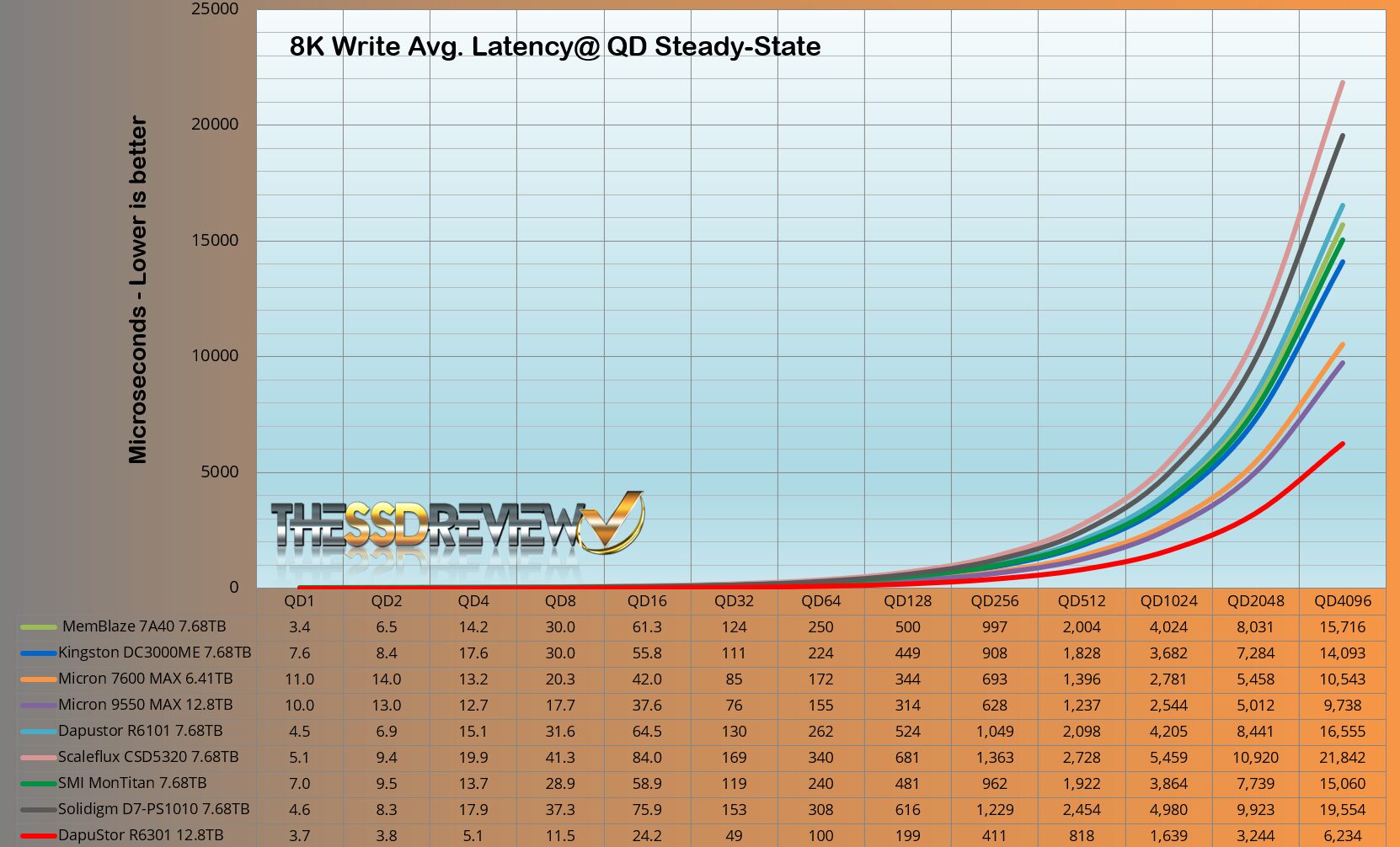1400x847 pixels.
Task: Click the 6,234 value for DapuStor R6301
Action: 1342,836
